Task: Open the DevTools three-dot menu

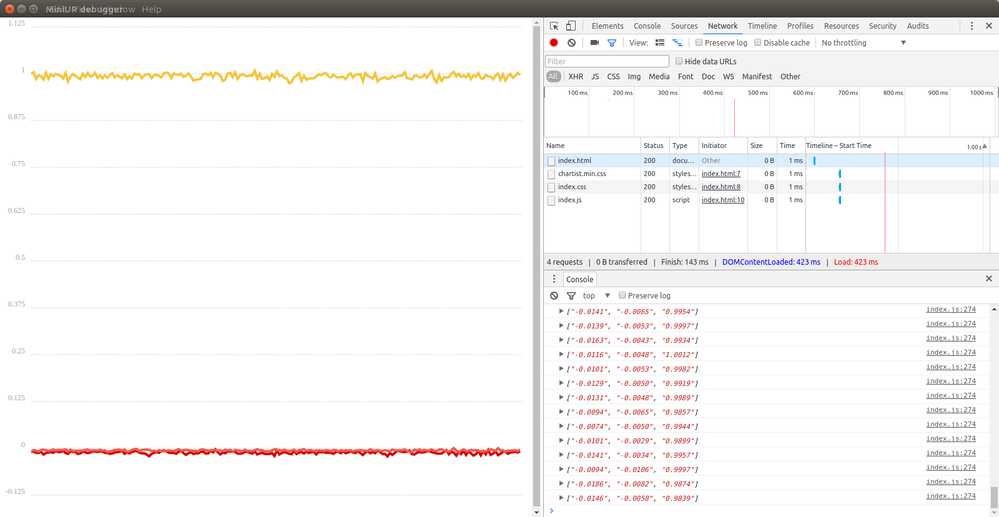Action: tap(972, 26)
